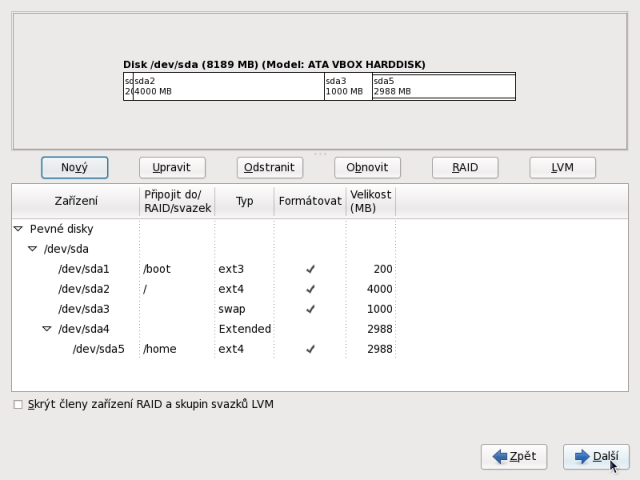Click the Velikost (MB) column header
Image resolution: width=640 pixels, height=480 pixels.
(370, 200)
